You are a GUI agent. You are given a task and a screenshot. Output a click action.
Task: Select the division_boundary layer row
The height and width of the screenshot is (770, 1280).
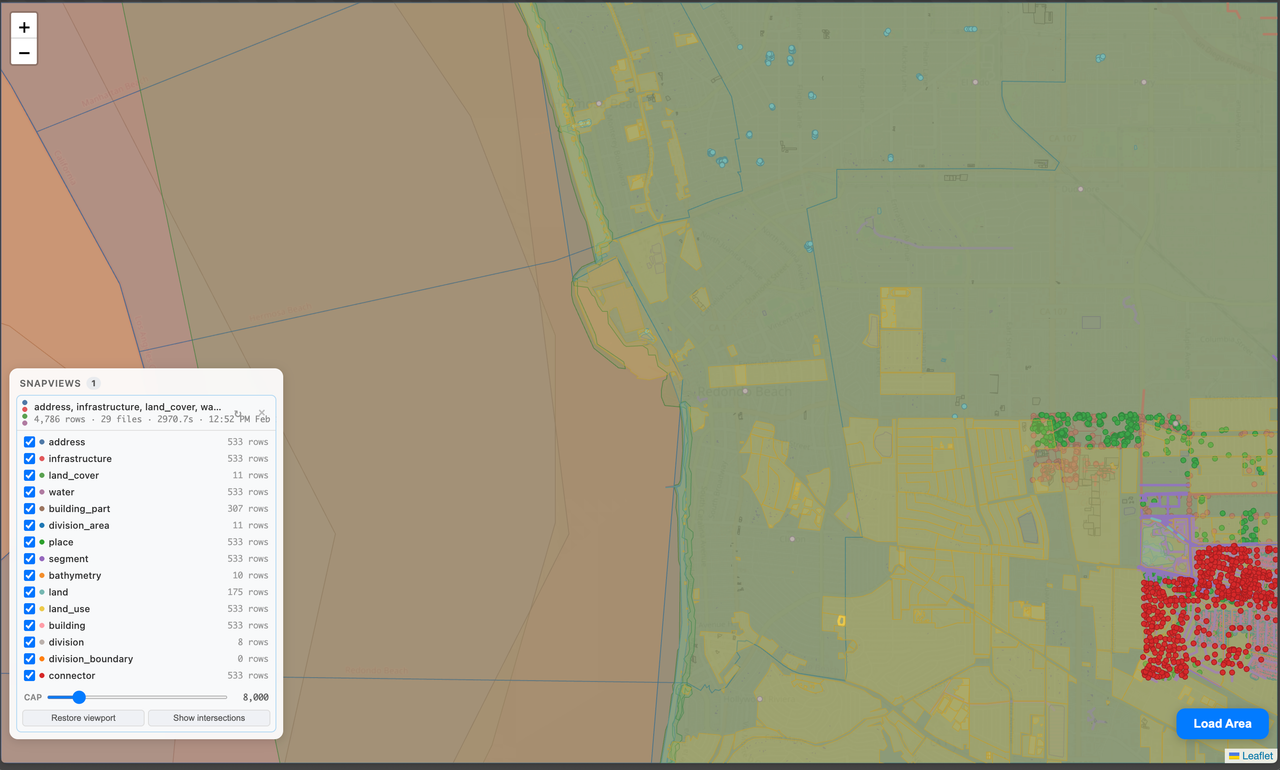[x=146, y=659]
